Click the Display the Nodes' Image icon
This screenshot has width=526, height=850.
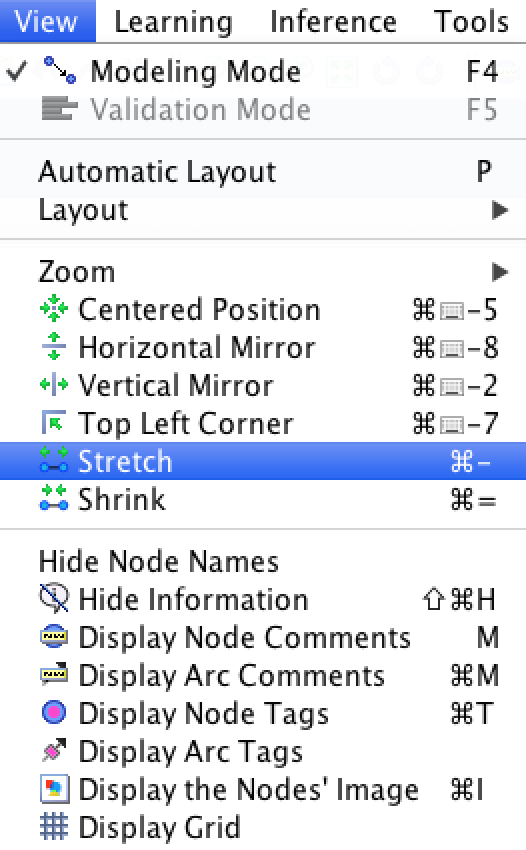pyautogui.click(x=54, y=789)
